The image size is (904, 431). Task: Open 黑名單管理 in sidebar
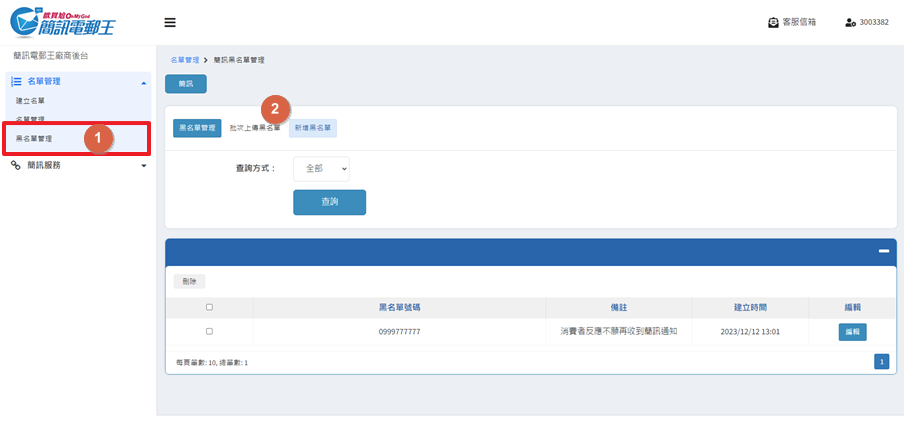click(34, 138)
